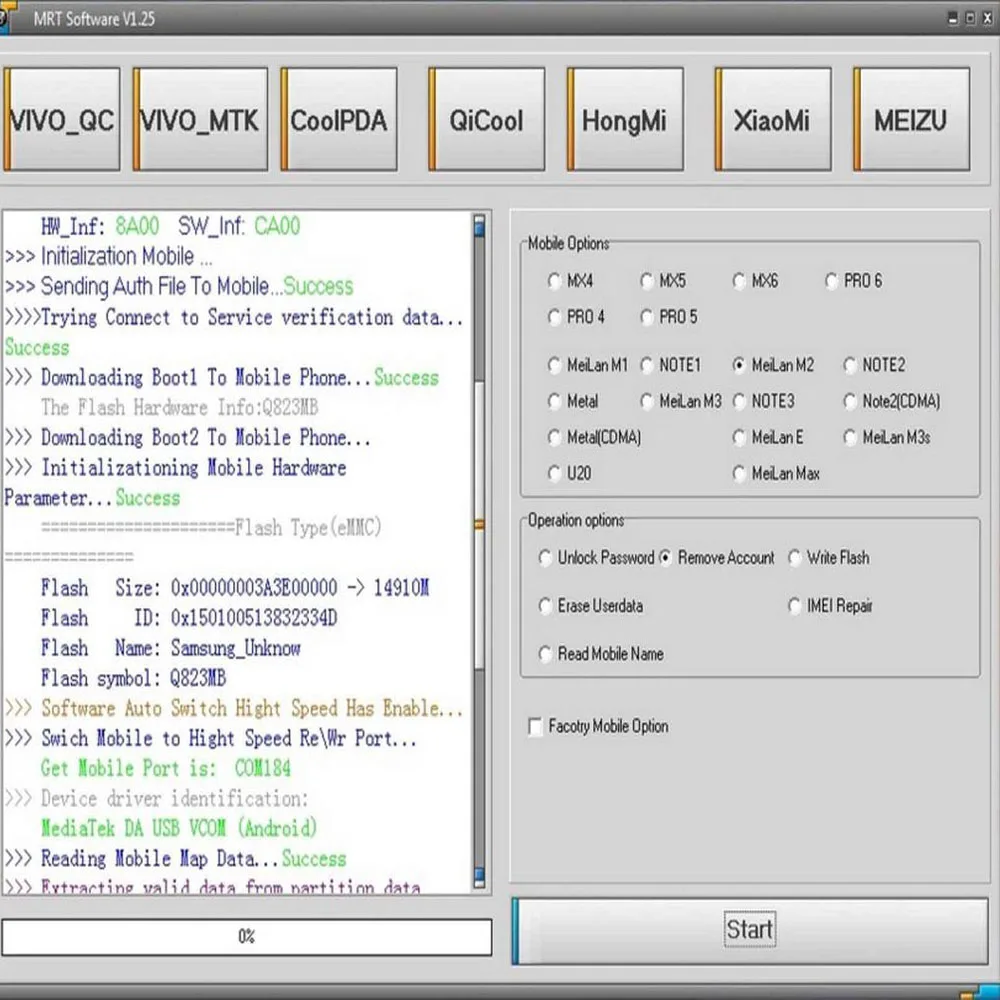Enable the Facotry Mobile Option checkbox
This screenshot has height=1000, width=1000.
click(x=598, y=727)
